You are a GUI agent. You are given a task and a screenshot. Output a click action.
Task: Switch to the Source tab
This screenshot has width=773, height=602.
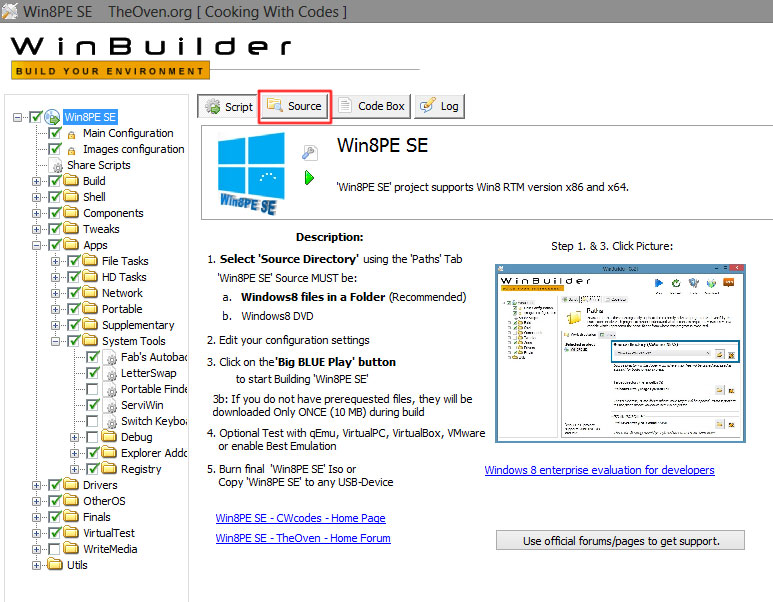[294, 106]
